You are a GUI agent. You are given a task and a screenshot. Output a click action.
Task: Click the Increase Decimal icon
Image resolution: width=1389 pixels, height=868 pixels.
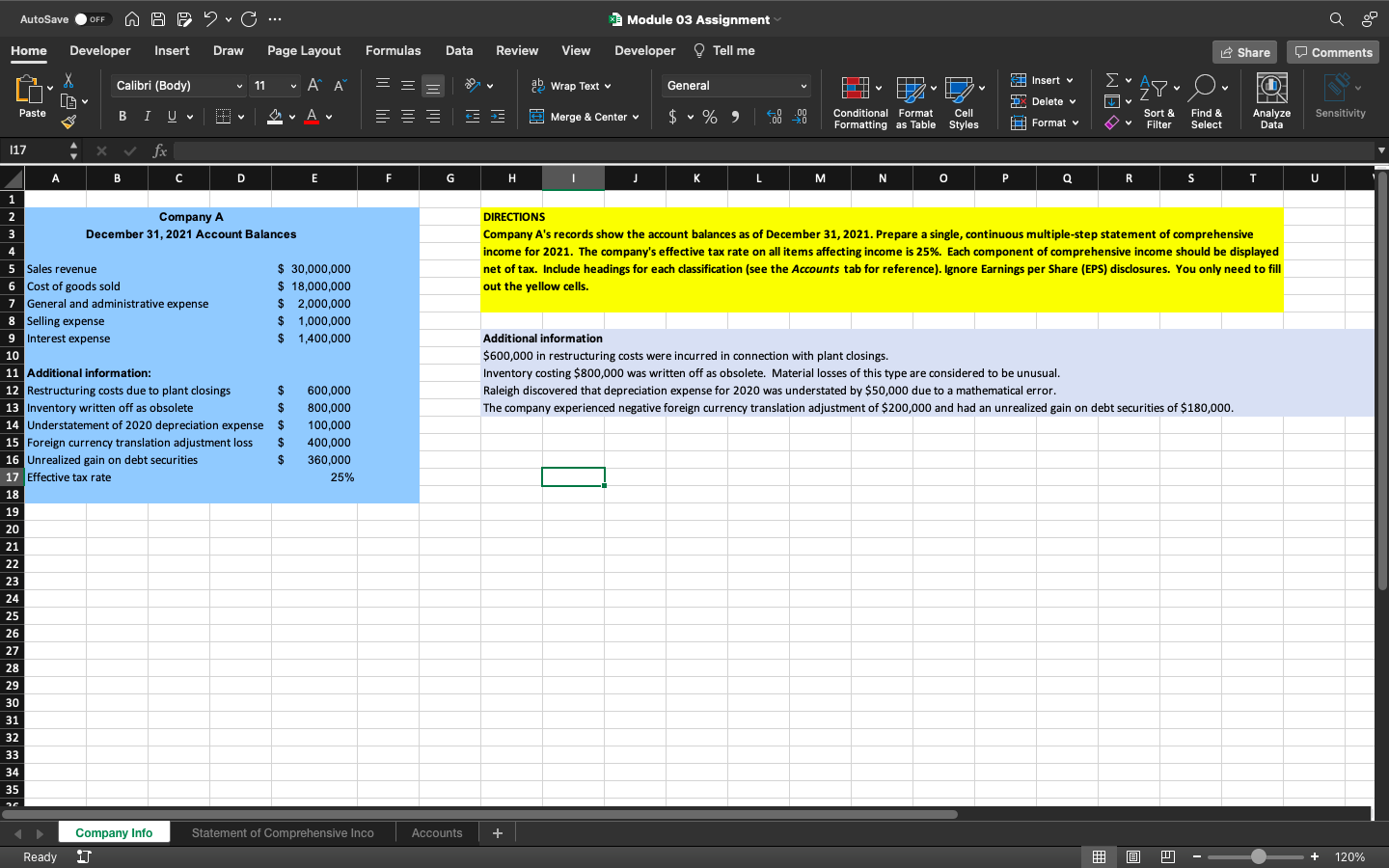pyautogui.click(x=772, y=116)
